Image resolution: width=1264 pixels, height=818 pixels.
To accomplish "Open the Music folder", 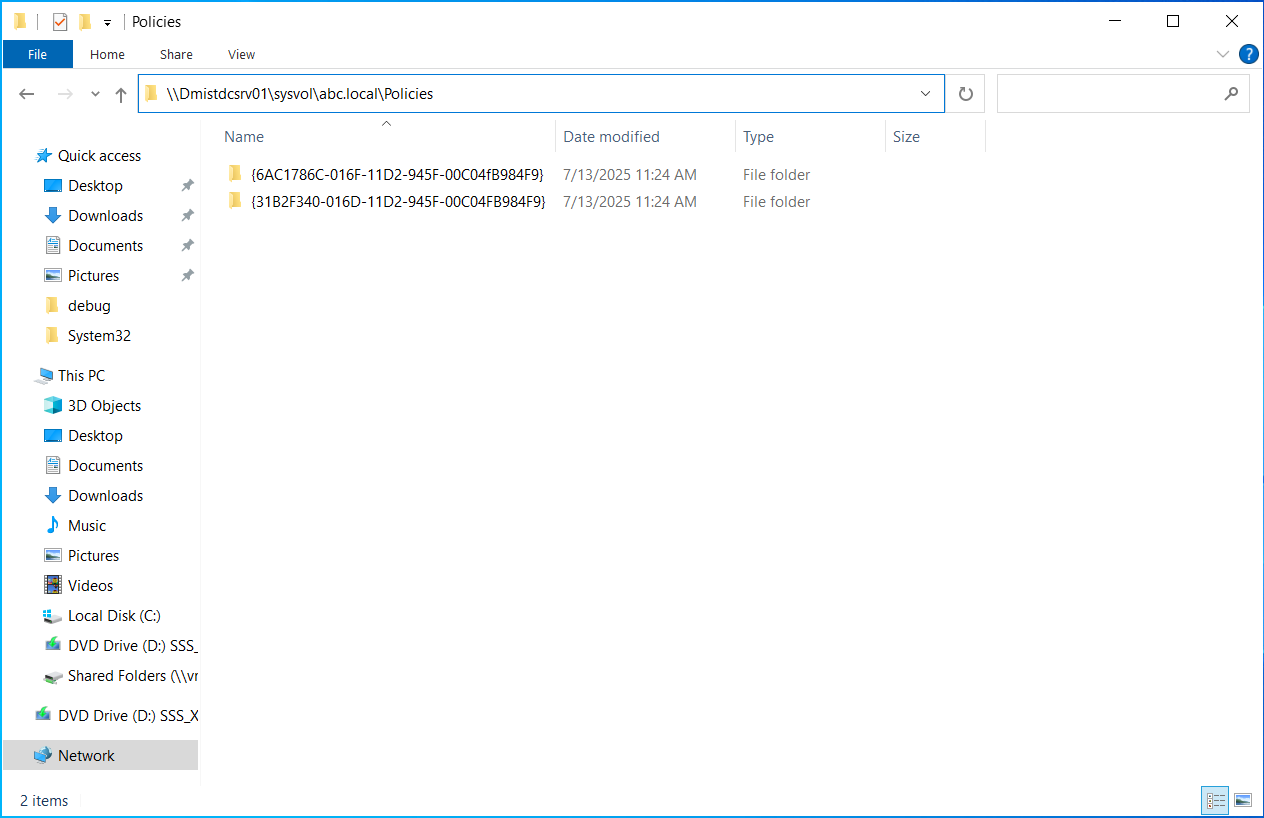I will tap(87, 526).
